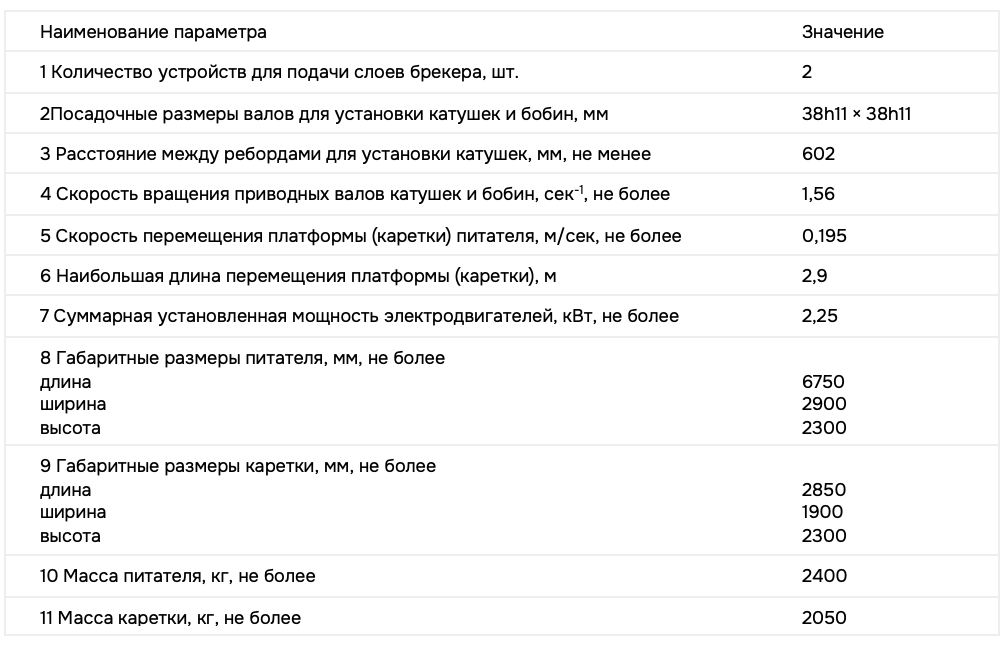Click каретка width value 1900
The image size is (1008, 646).
[822, 512]
